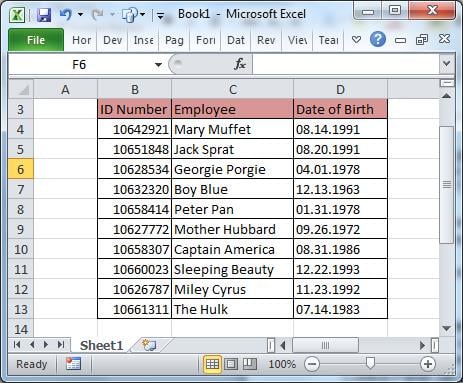Screen dimensions: 463x383
Task: Click the zoom slider handle
Action: tap(370, 363)
